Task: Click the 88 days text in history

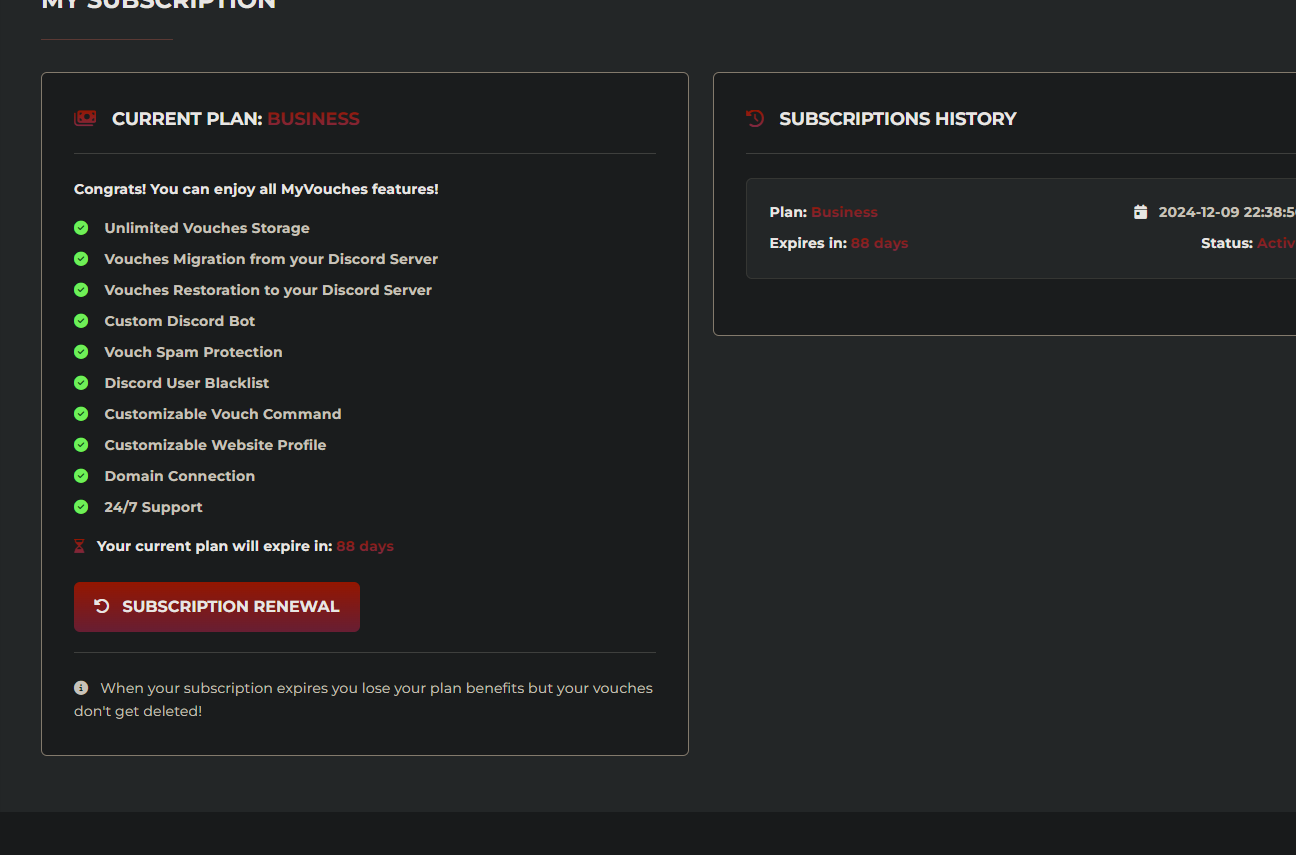Action: pos(879,243)
